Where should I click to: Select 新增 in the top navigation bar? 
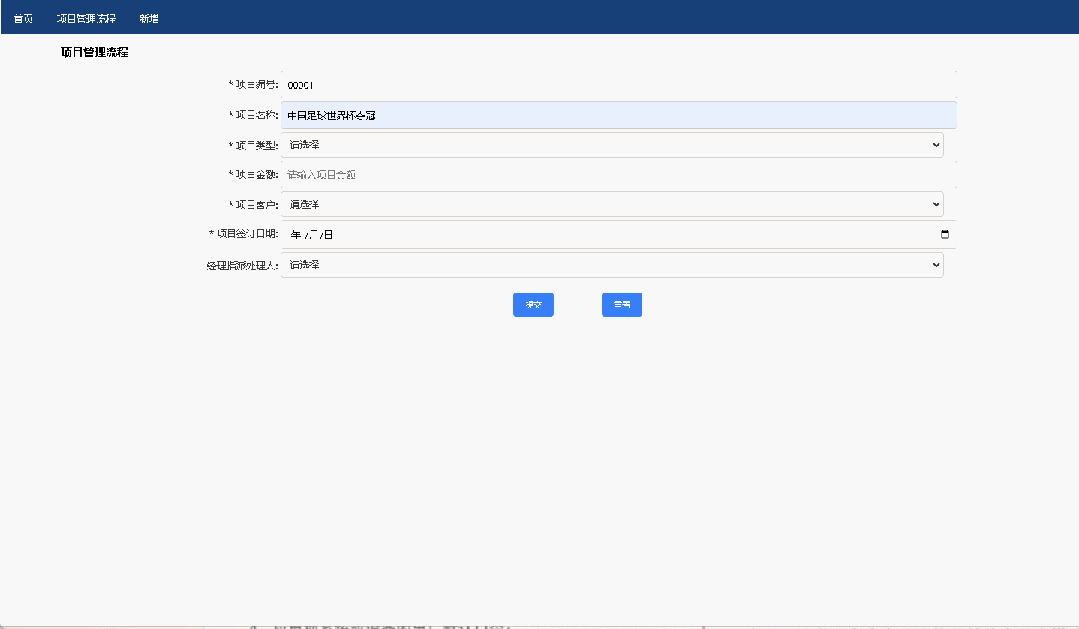tap(149, 19)
